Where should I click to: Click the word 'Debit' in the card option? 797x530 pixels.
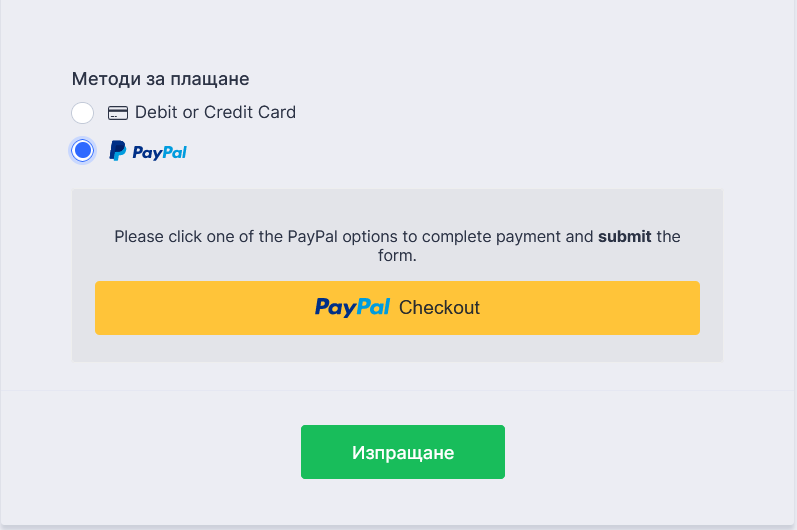pos(156,112)
